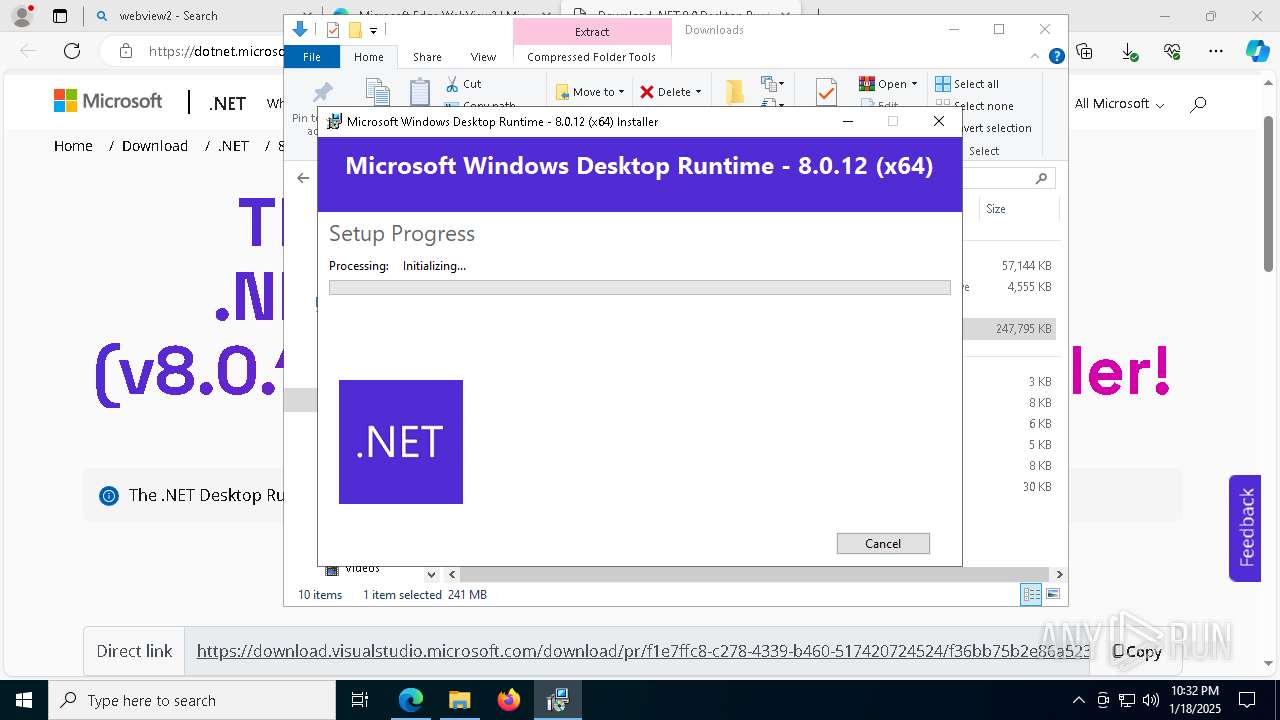Switch to the View ribbon tab
1280x720 pixels.
click(x=483, y=57)
